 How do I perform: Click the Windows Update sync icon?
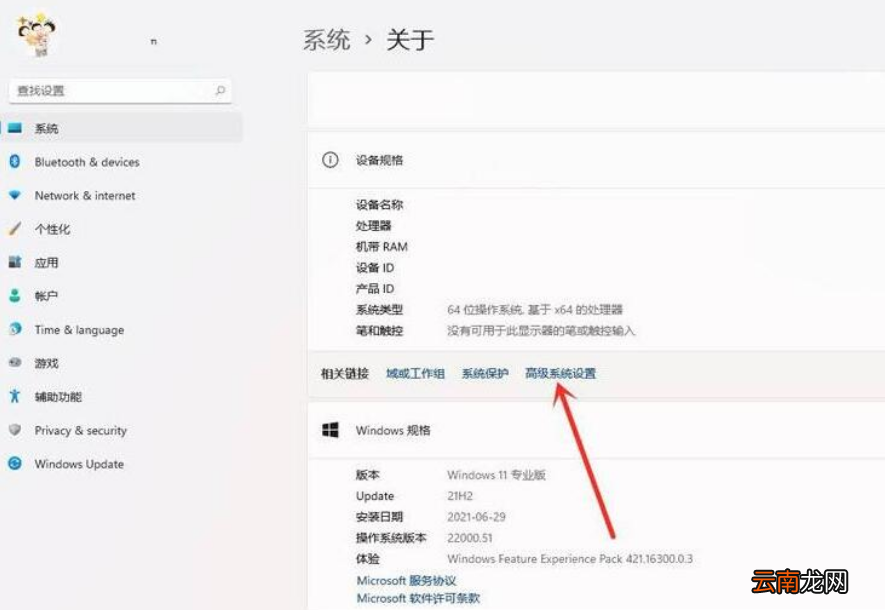[15, 463]
